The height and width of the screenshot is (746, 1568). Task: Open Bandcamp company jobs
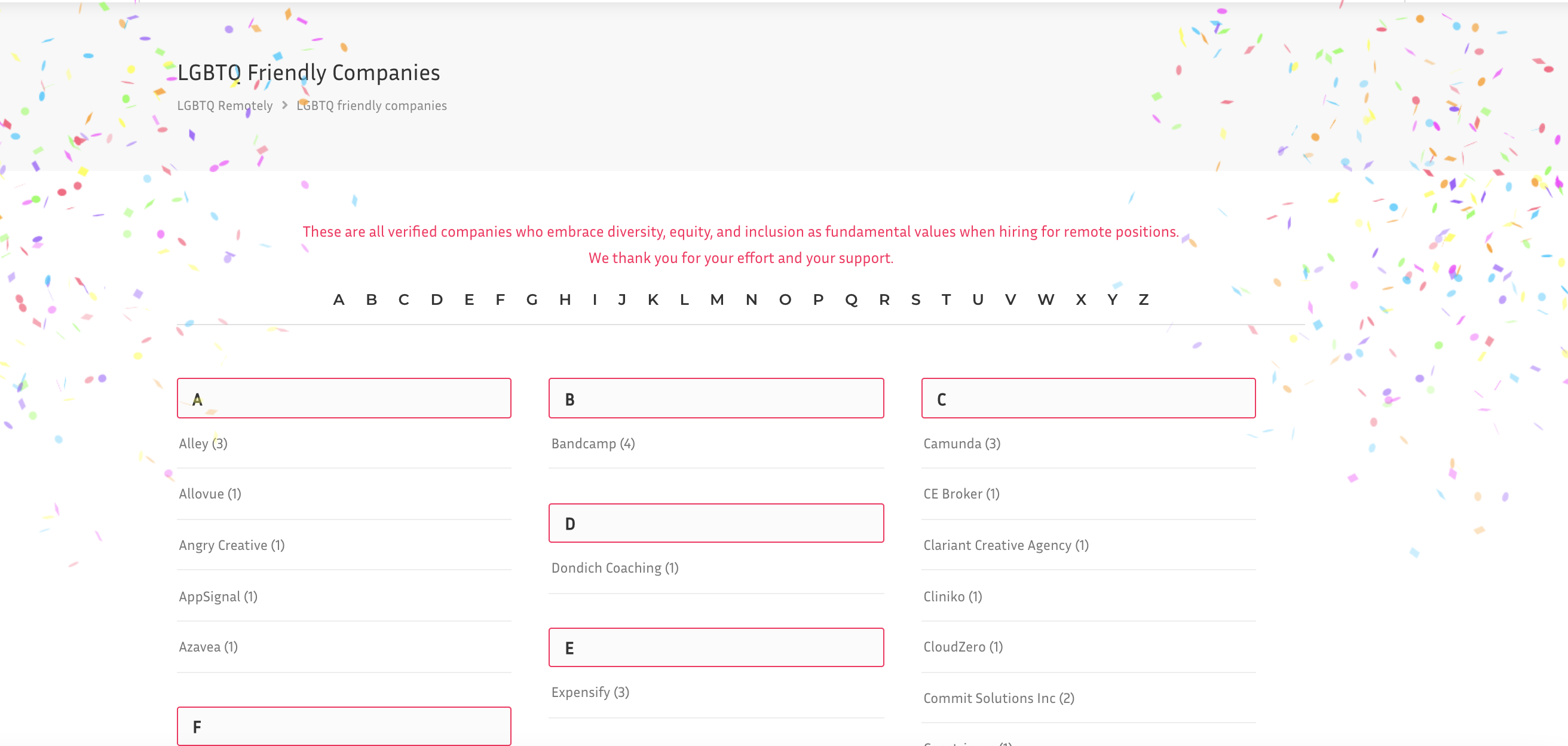click(592, 444)
